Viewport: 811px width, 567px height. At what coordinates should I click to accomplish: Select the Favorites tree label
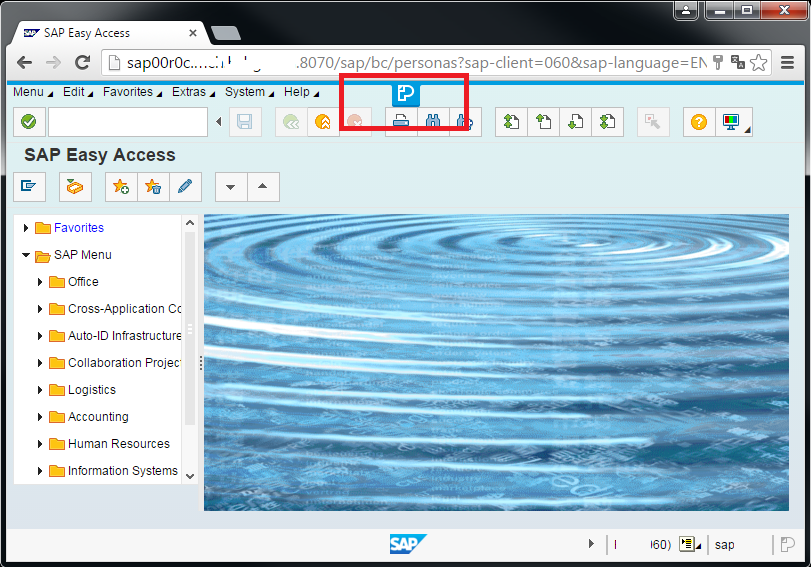point(79,228)
